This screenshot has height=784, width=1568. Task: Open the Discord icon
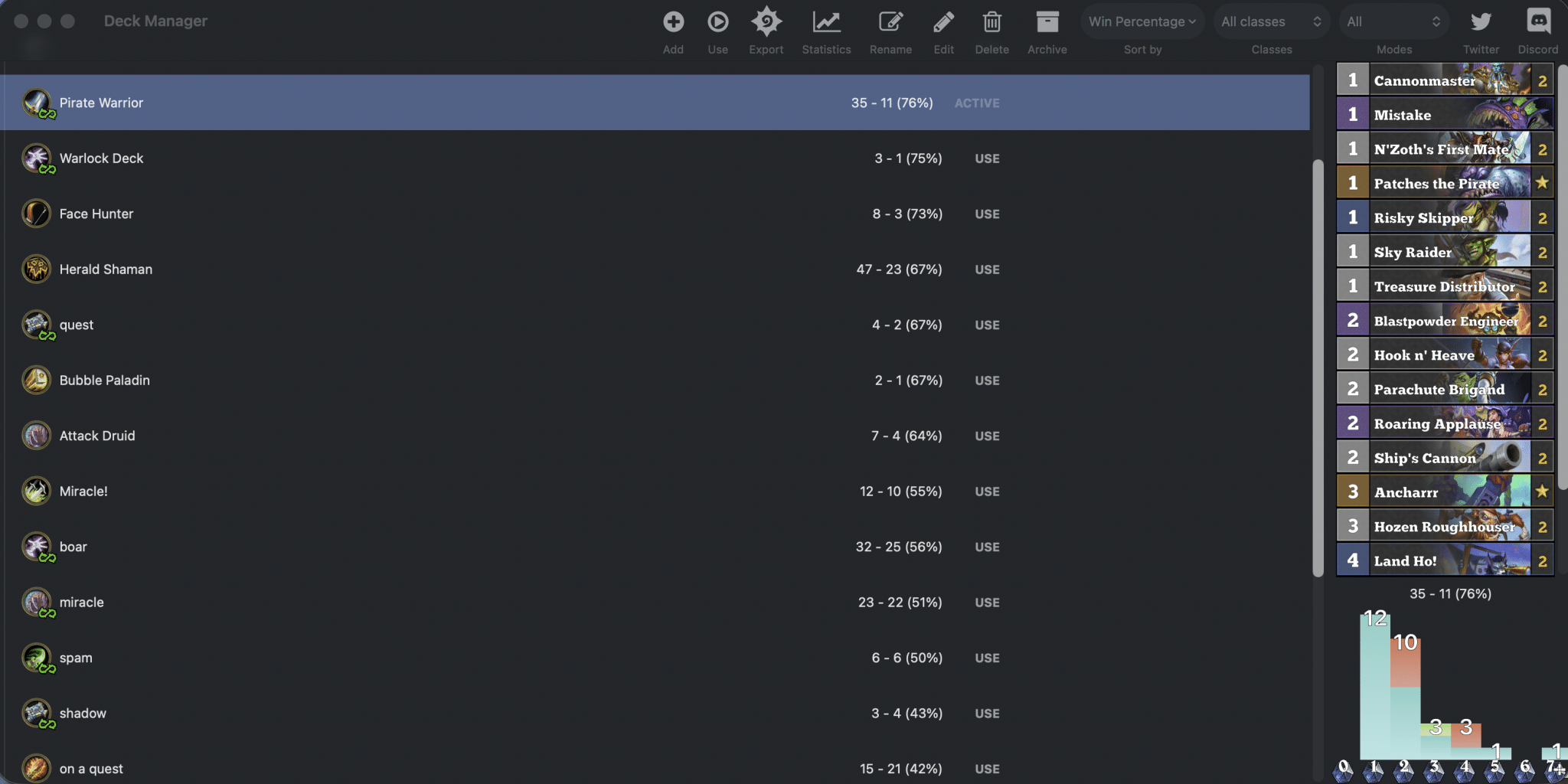1538,21
